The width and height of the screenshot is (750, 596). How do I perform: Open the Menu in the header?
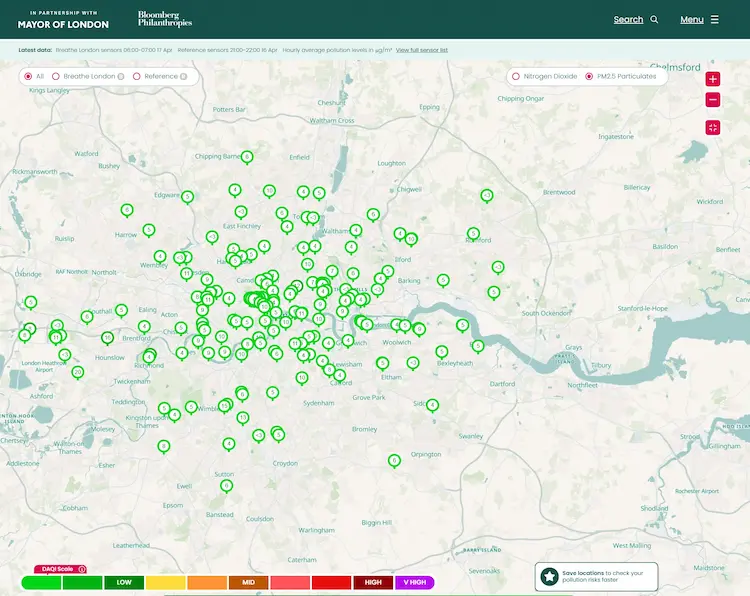691,20
